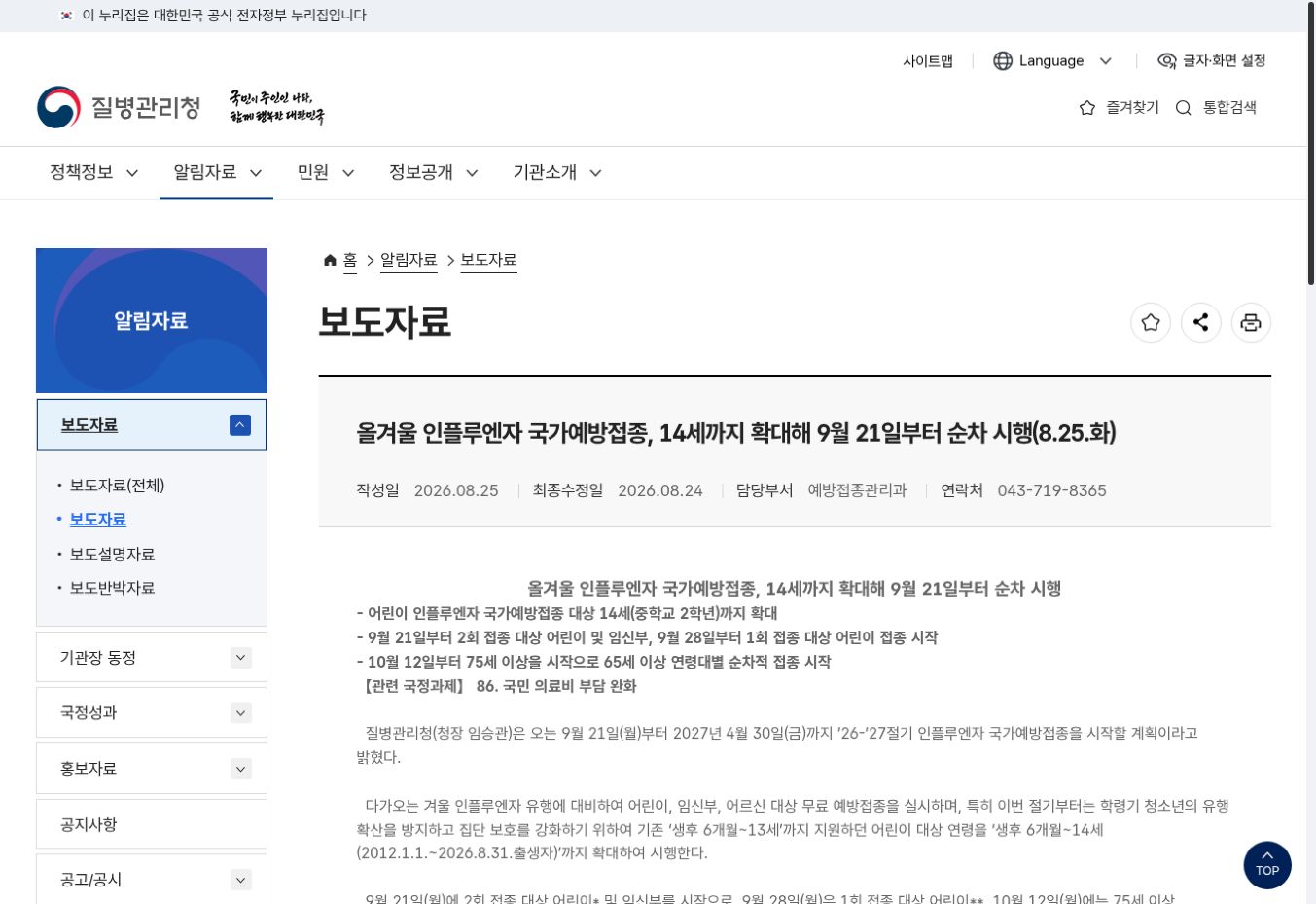Click the Korean flag icon in top banner
This screenshot has height=904, width=1316.
66,16
